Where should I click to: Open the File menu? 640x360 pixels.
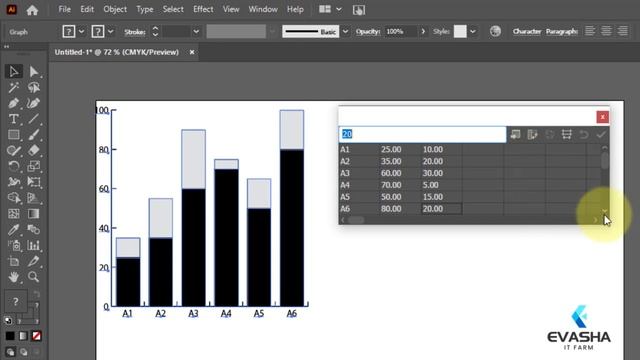pos(64,9)
